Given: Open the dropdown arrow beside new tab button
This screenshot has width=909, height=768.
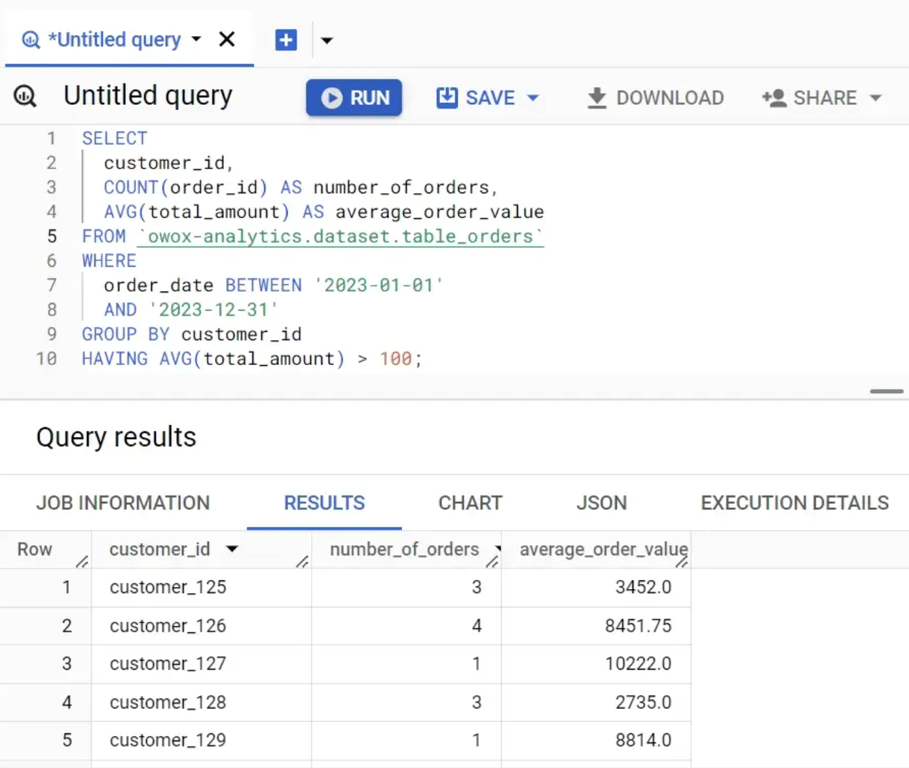Looking at the screenshot, I should 327,41.
